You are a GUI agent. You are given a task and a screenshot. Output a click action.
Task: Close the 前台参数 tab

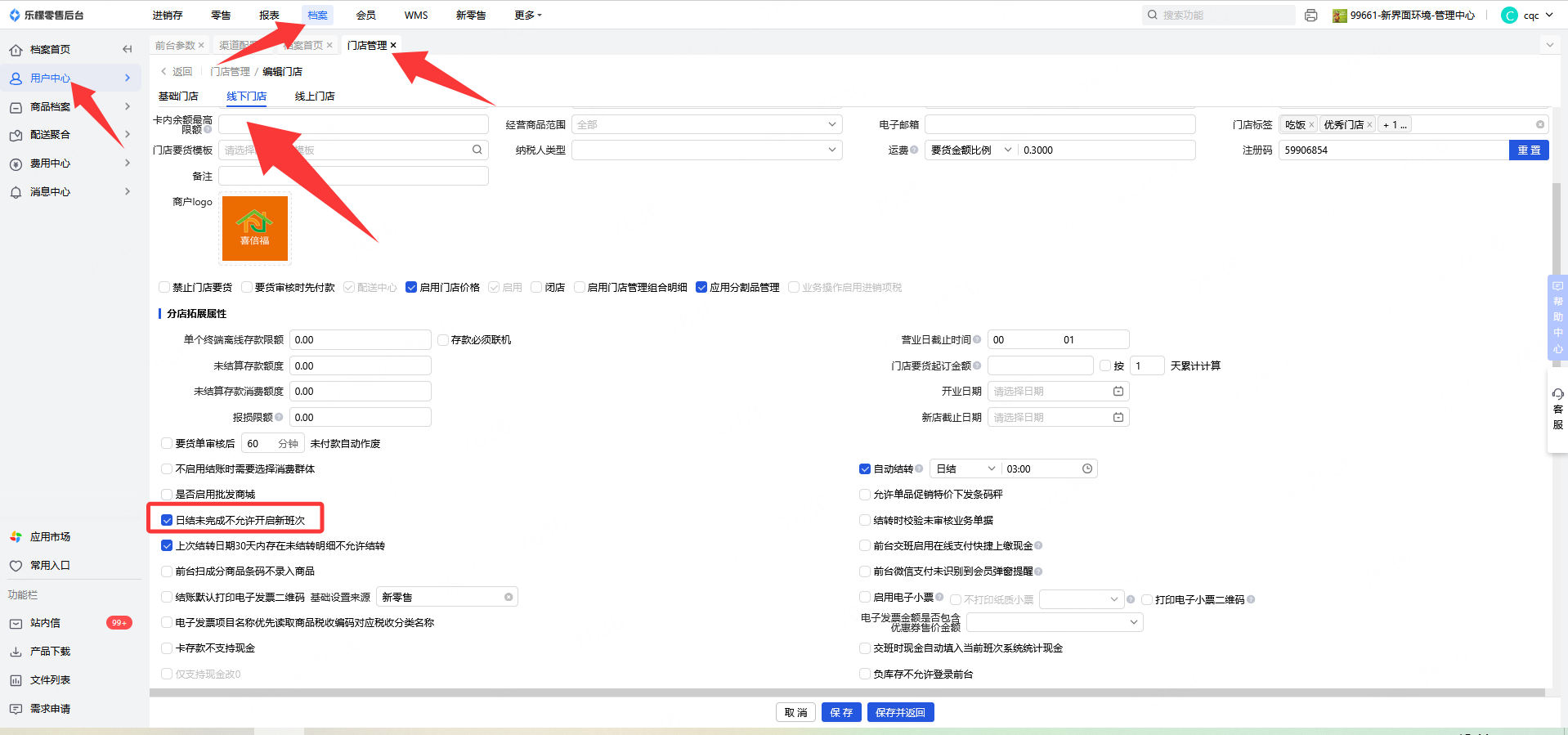pos(201,45)
